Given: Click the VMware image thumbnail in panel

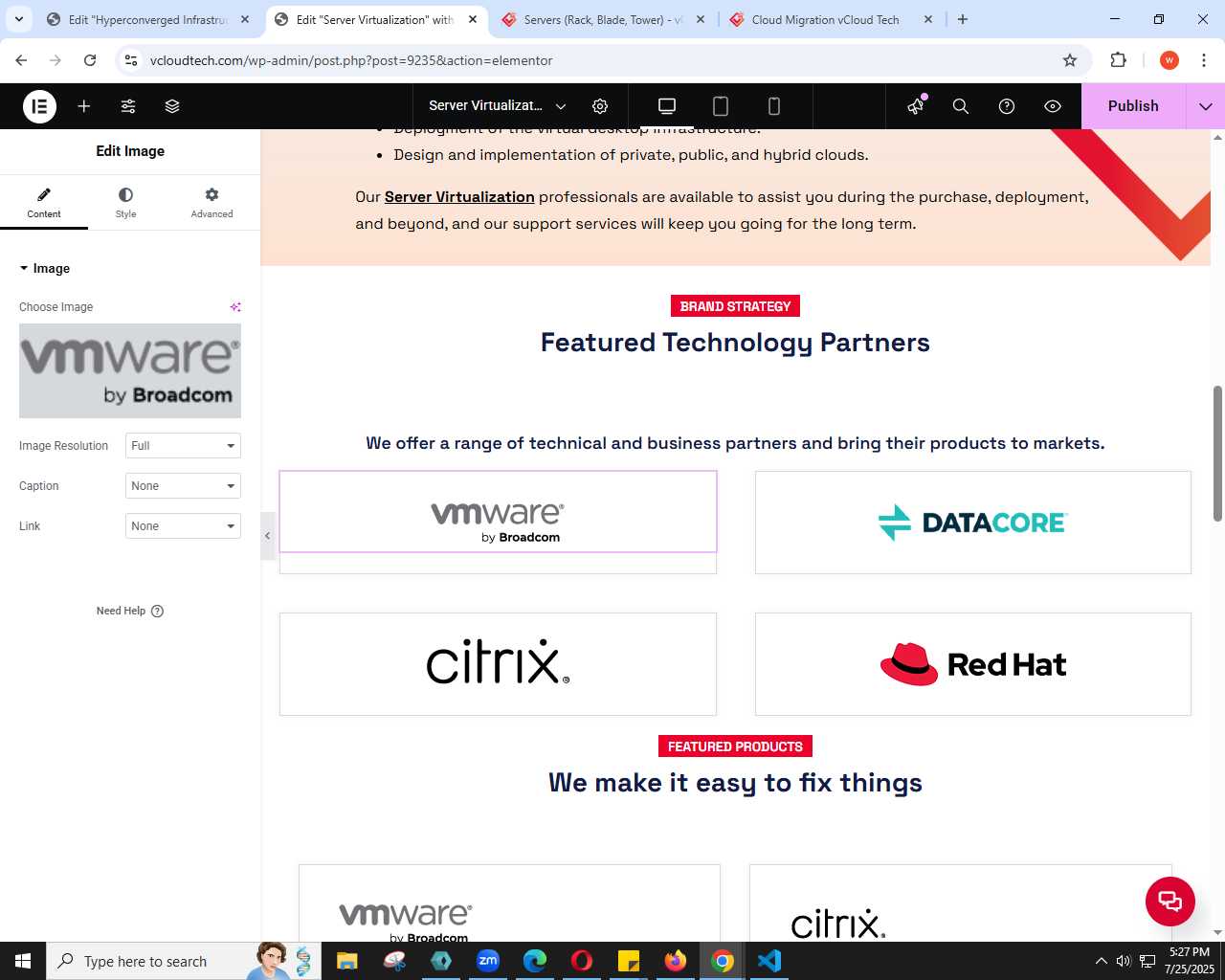Looking at the screenshot, I should 130,370.
